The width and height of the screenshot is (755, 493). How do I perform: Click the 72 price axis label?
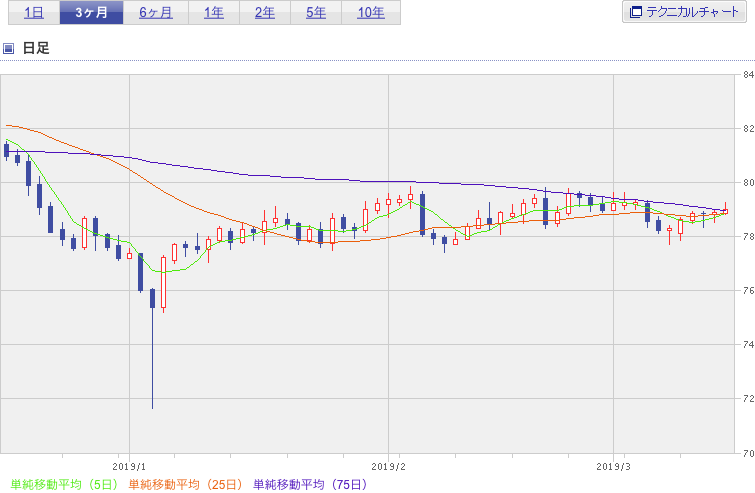(x=748, y=398)
